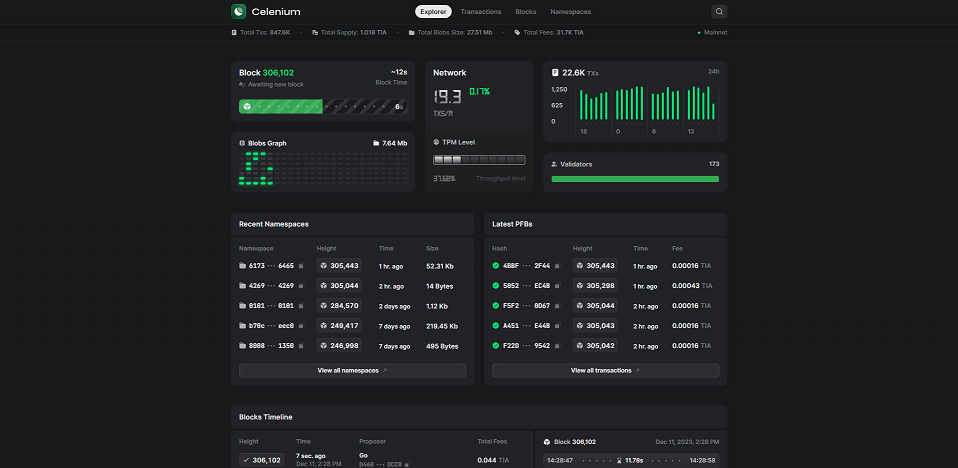958x468 pixels.
Task: Click the green 306,102 block number
Action: [278, 73]
